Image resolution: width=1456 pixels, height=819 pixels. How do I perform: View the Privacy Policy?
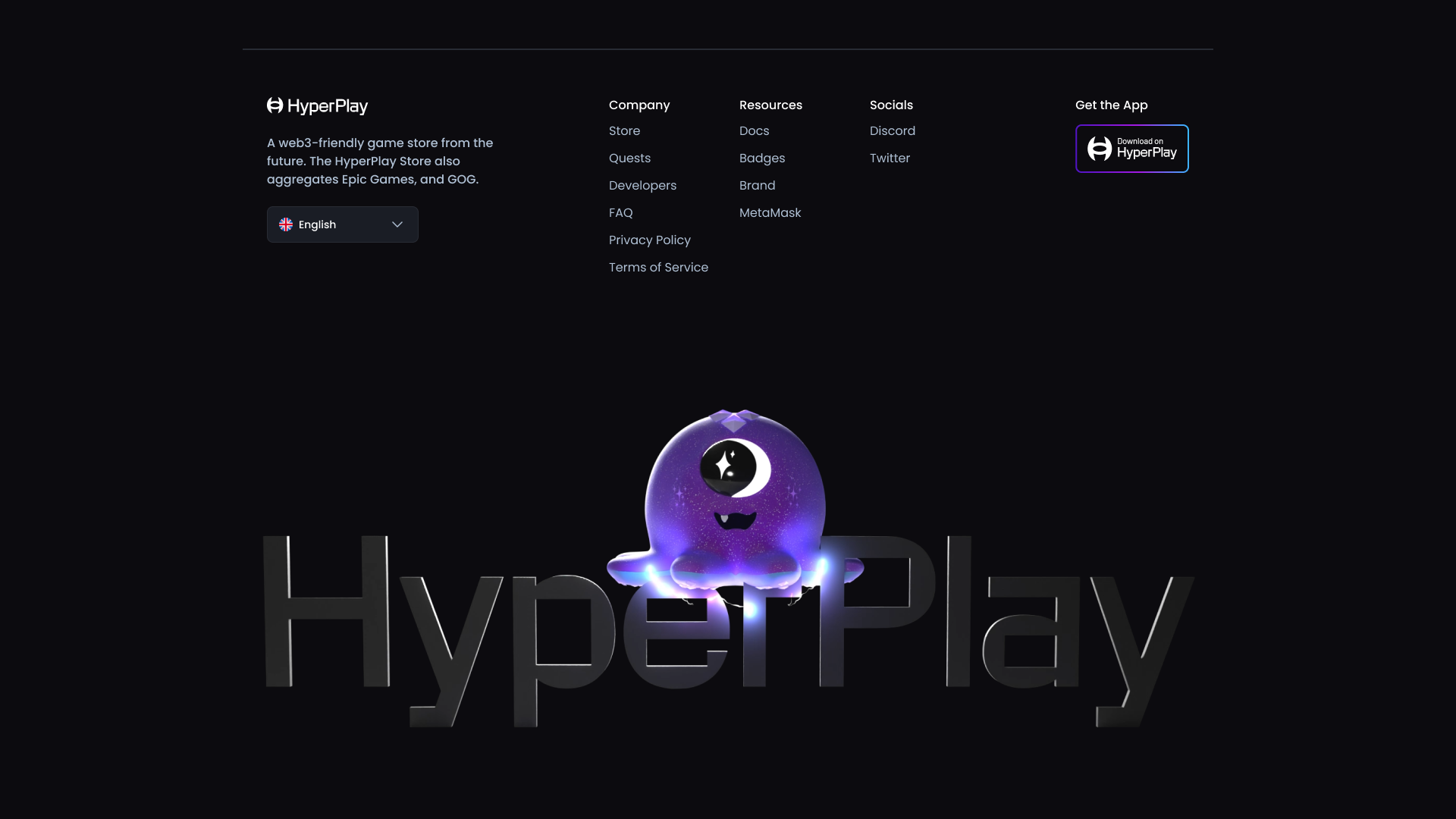(x=649, y=240)
